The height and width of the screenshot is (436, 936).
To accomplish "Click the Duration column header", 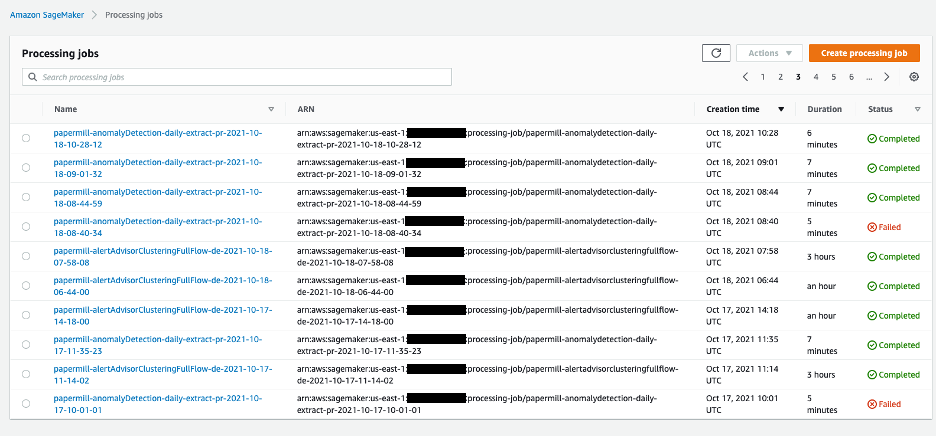I will tap(824, 109).
